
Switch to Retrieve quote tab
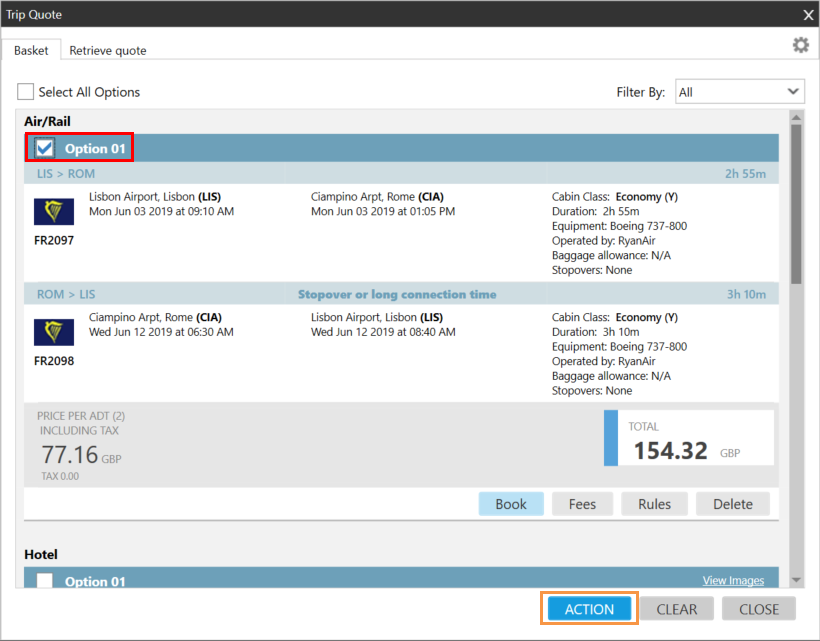pyautogui.click(x=108, y=50)
